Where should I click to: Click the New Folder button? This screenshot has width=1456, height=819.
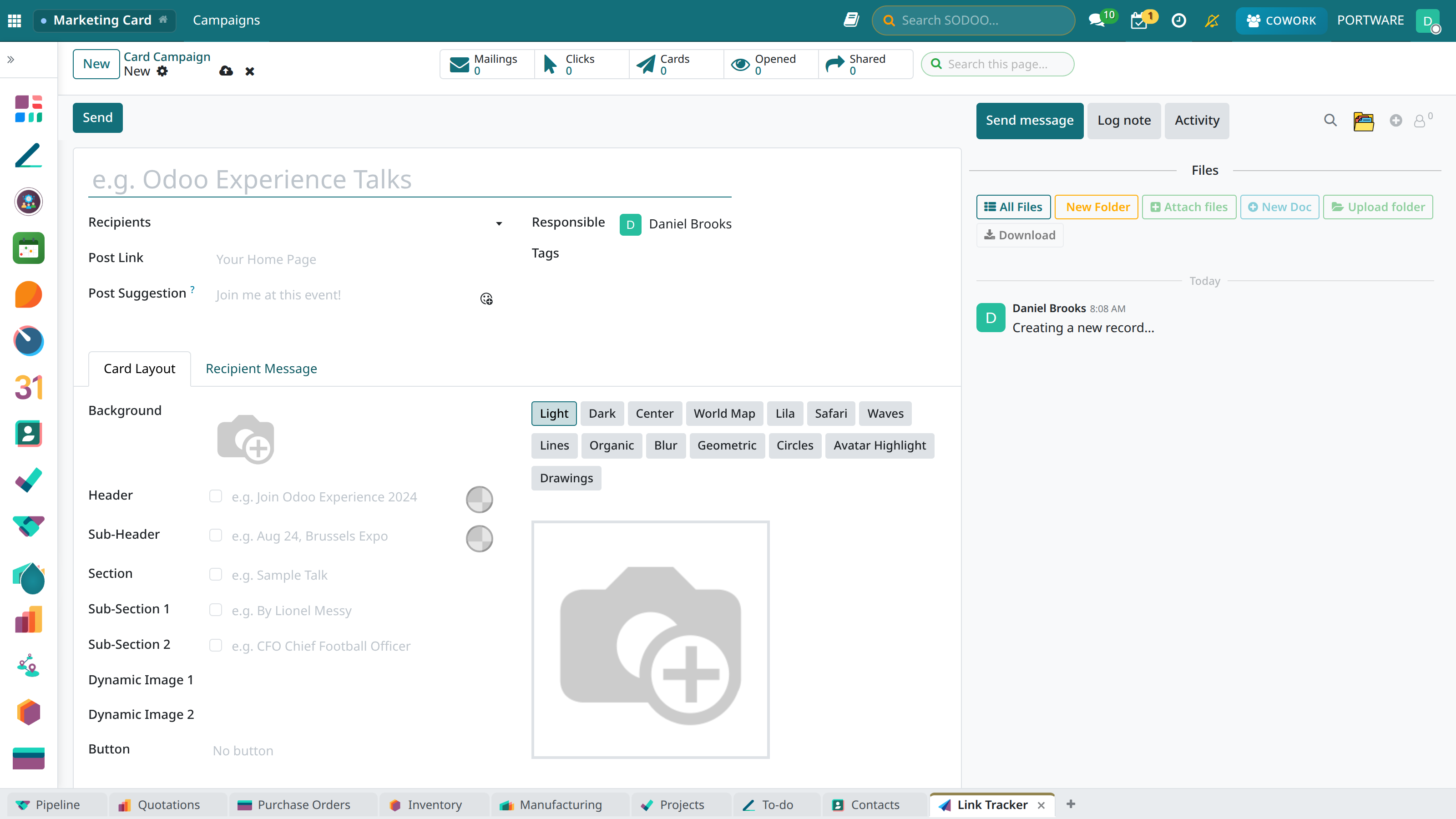1097,207
